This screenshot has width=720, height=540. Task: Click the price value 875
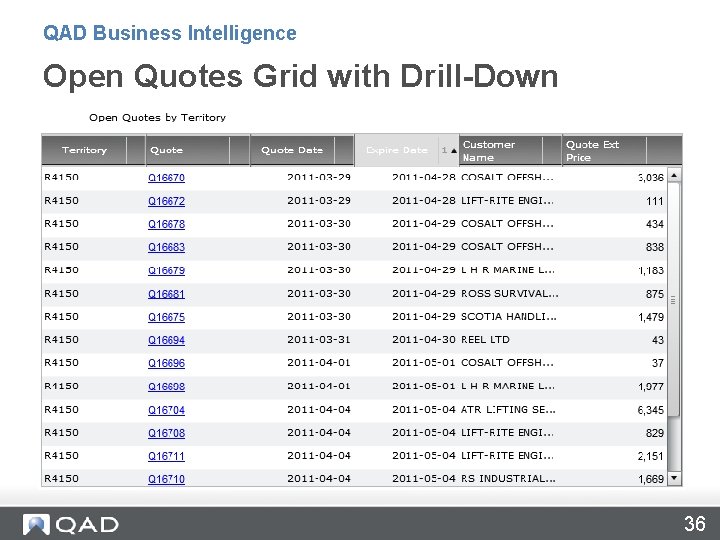pyautogui.click(x=654, y=294)
